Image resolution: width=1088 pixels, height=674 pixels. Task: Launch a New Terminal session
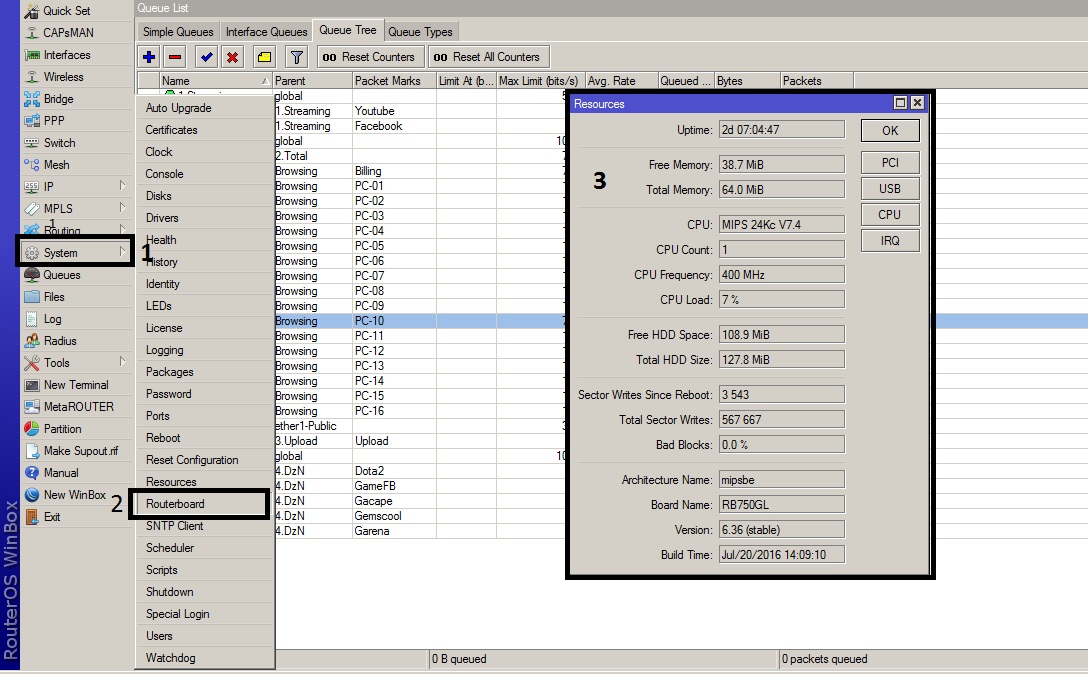point(68,384)
